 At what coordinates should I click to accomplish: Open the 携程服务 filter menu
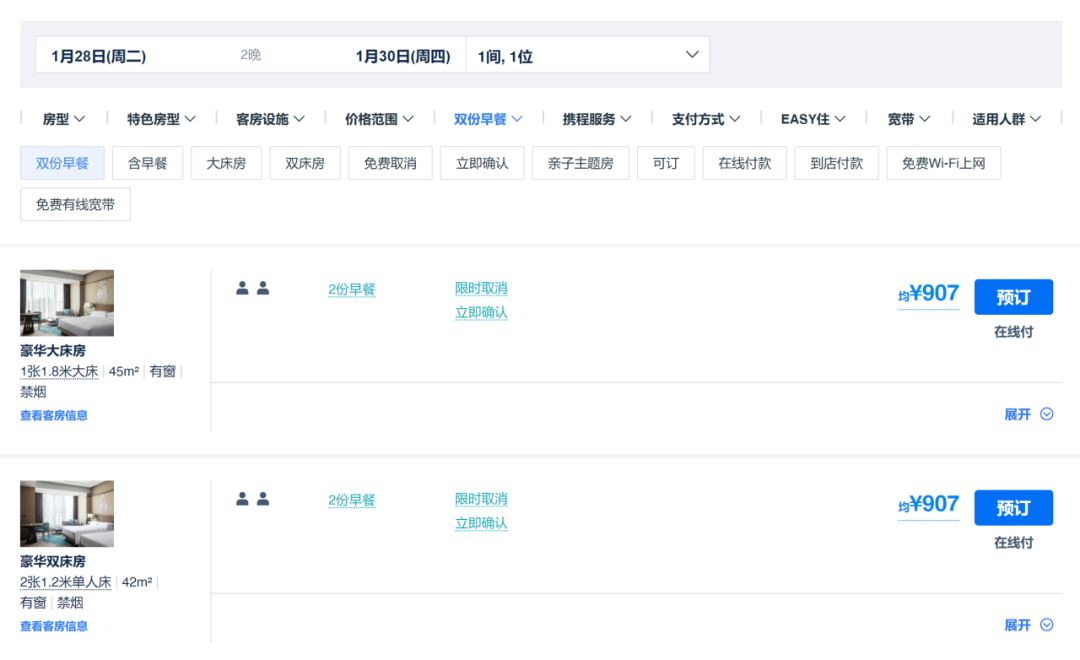click(597, 119)
